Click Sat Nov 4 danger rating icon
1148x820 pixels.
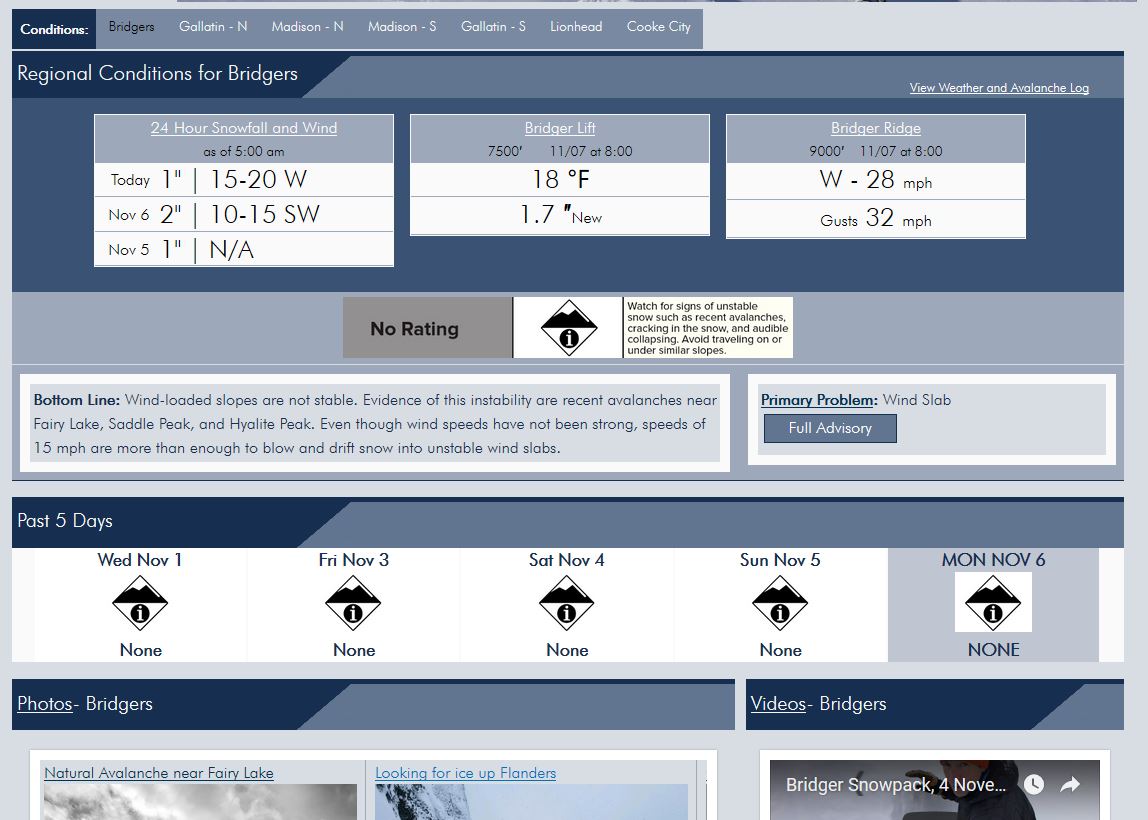click(567, 603)
